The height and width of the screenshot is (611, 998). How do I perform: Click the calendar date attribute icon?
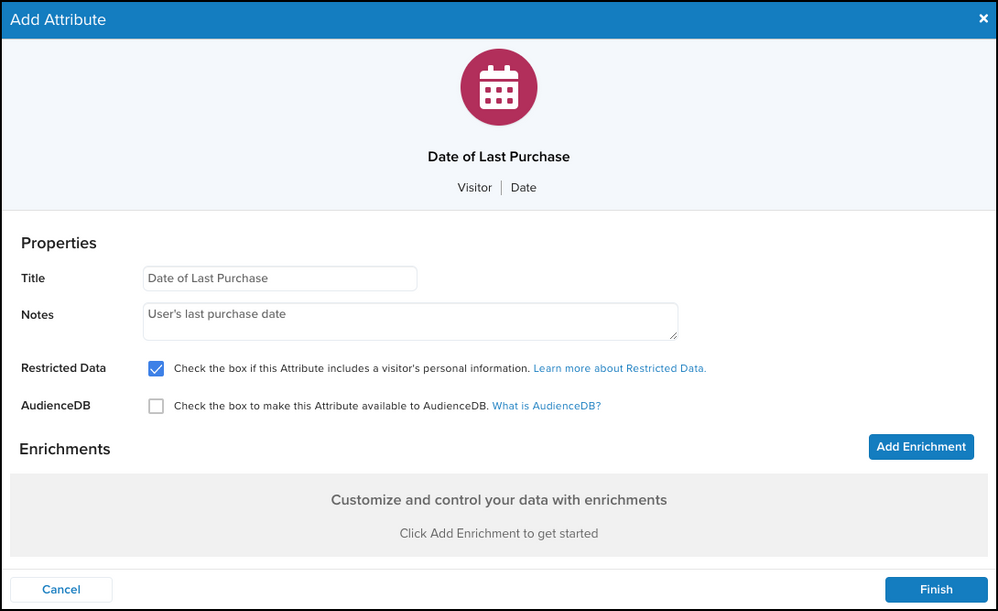[x=498, y=89]
